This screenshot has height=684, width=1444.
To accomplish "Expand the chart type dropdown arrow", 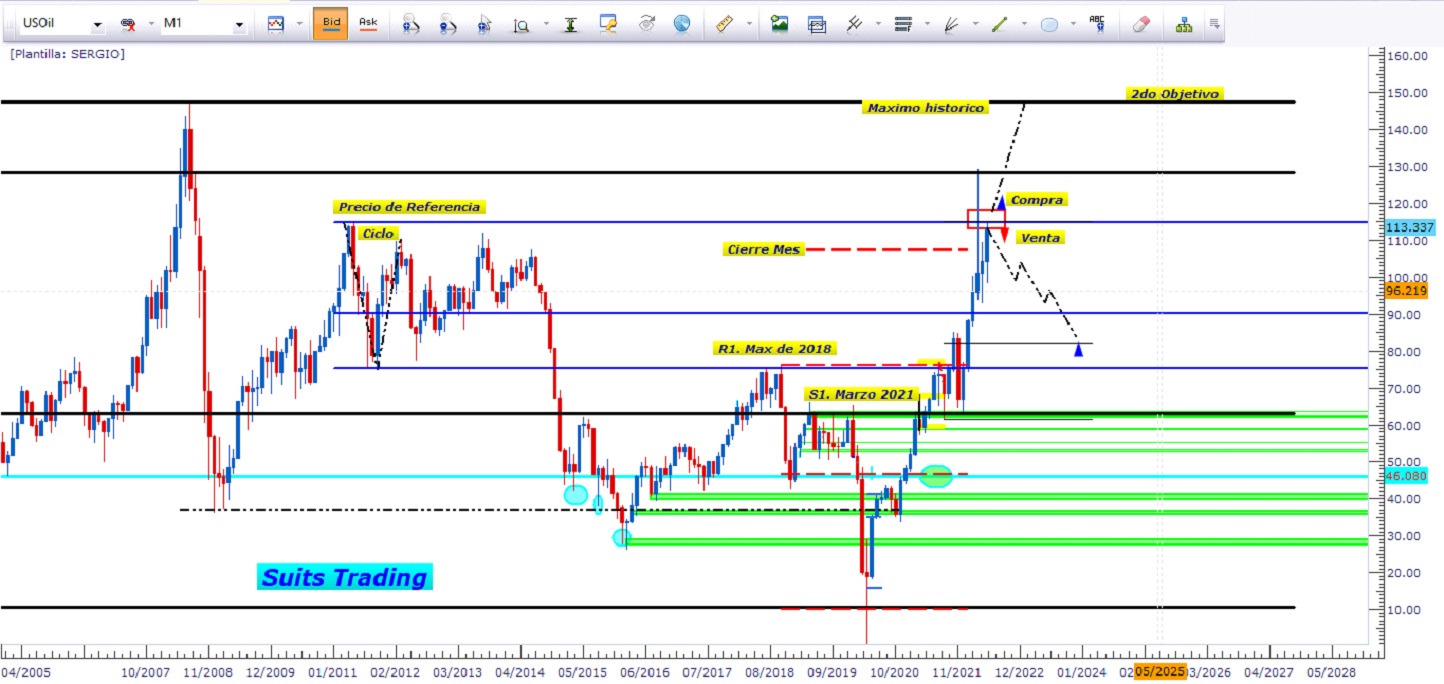I will tap(298, 24).
